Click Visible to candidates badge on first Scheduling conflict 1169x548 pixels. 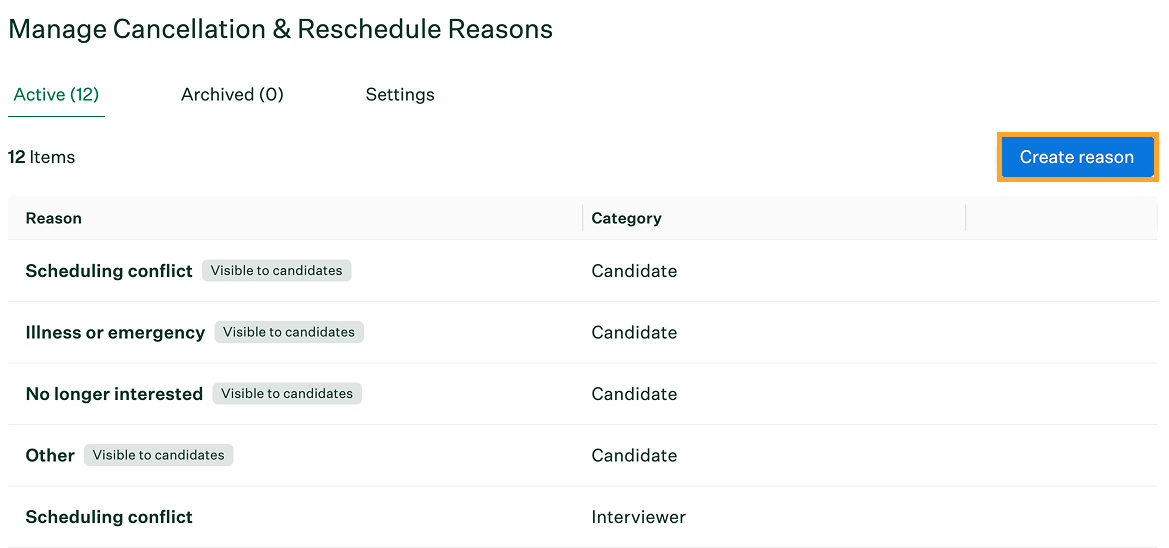click(x=277, y=270)
